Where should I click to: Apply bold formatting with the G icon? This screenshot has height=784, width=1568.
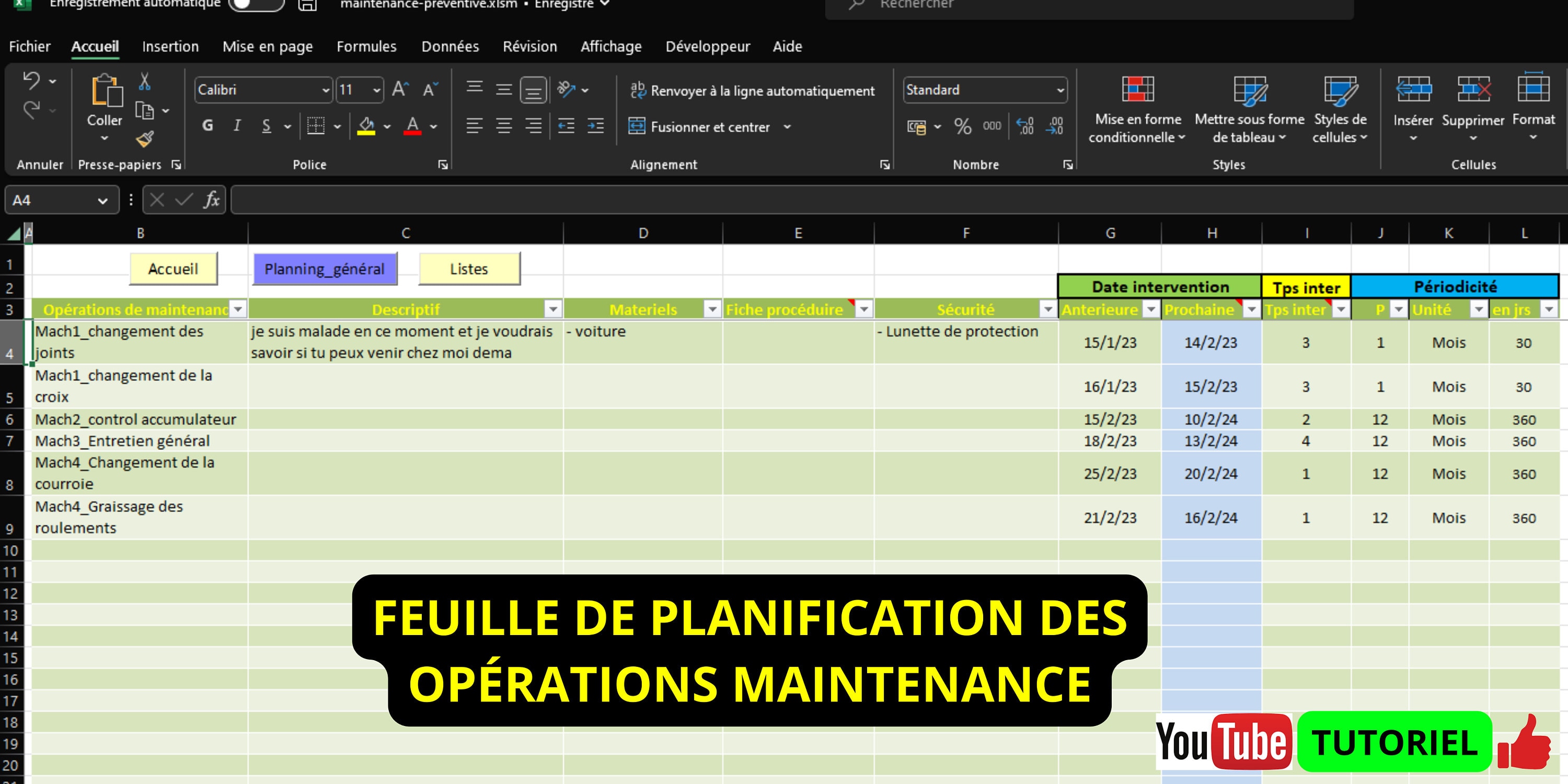(207, 125)
